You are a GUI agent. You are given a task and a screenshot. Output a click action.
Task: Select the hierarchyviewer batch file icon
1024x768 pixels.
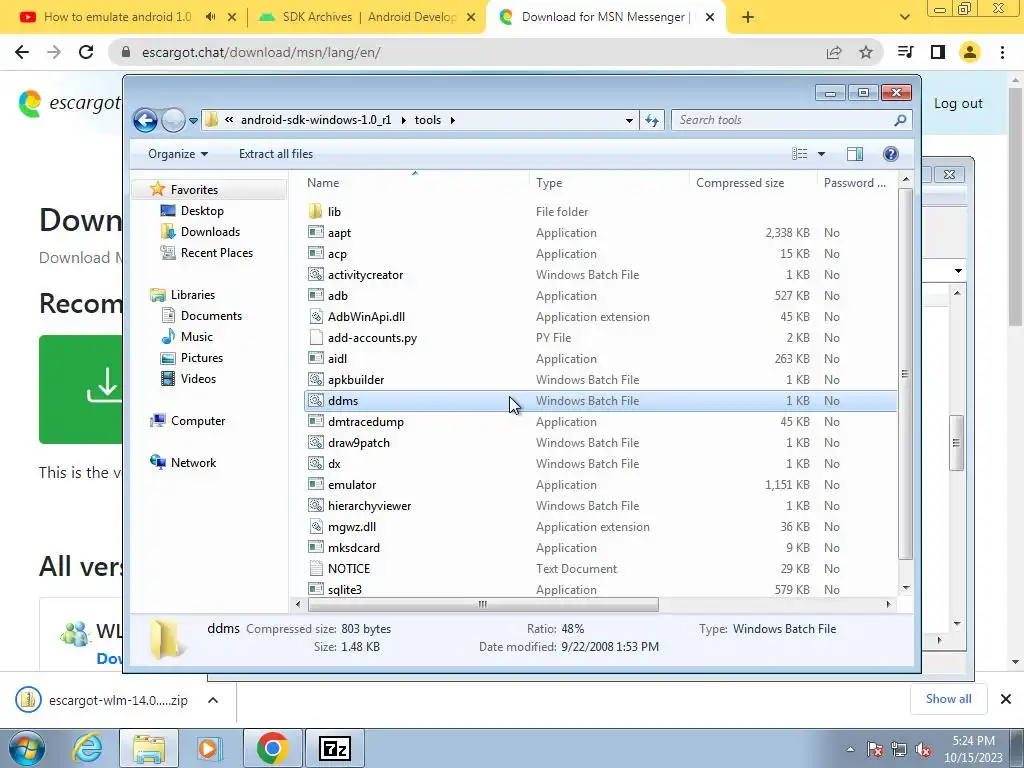tap(315, 505)
